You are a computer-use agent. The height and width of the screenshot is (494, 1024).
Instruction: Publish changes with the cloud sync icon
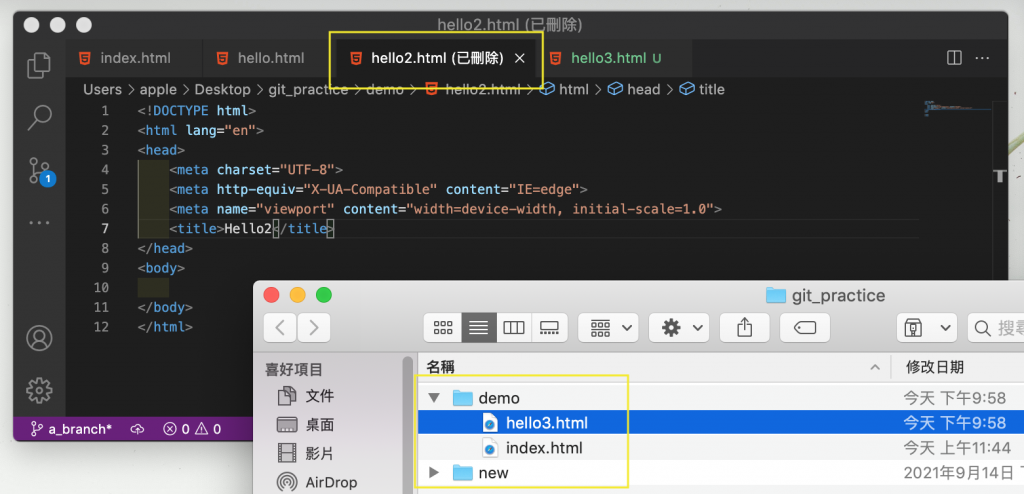pos(137,429)
